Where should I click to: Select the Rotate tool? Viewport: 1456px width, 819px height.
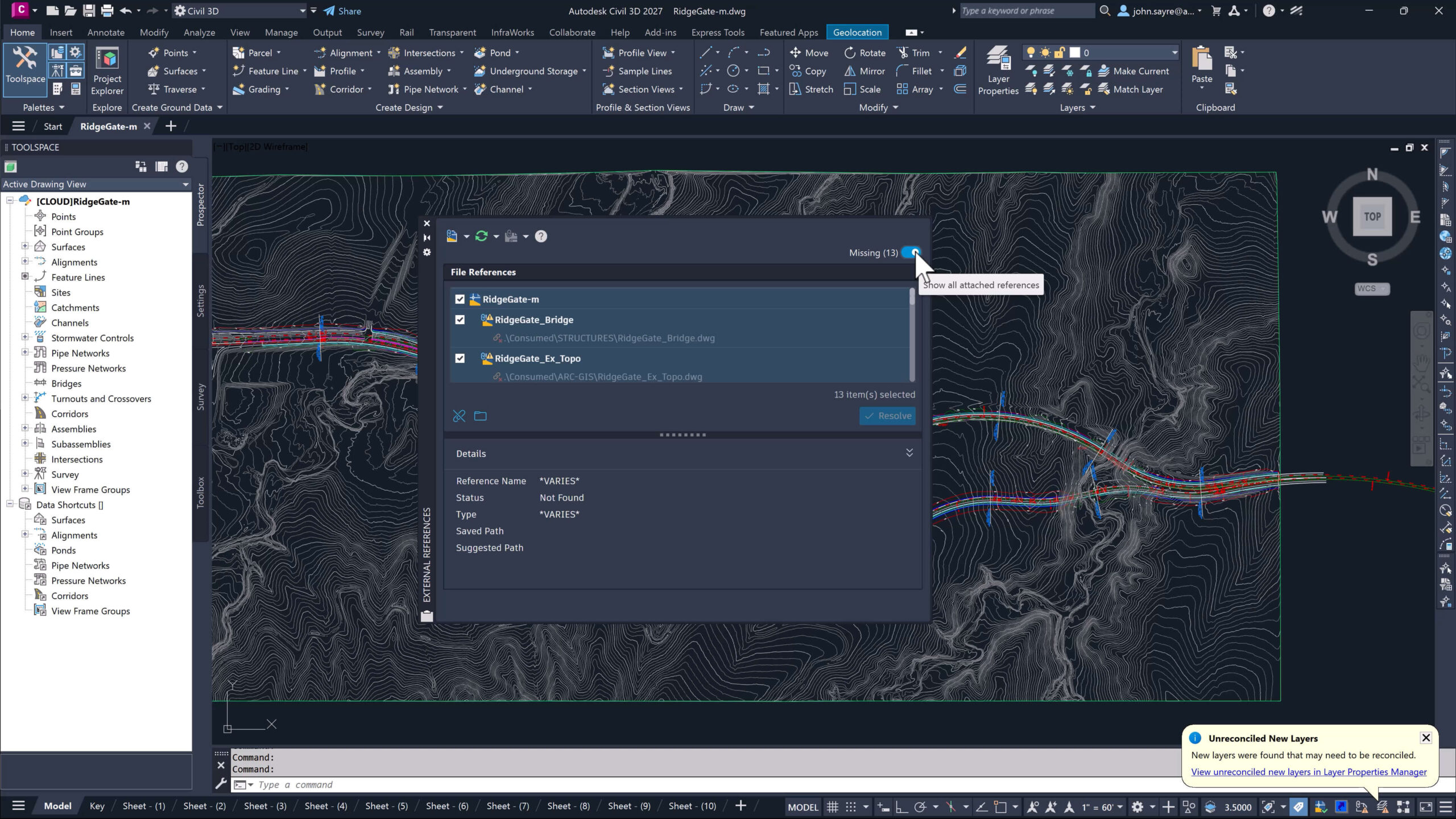864,53
